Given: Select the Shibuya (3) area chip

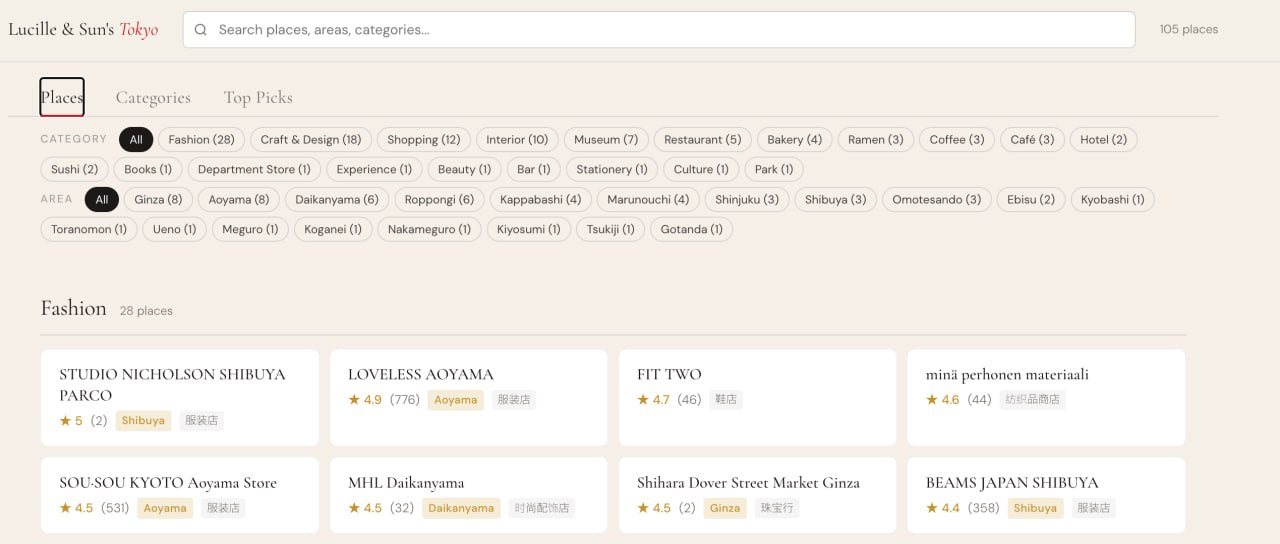Looking at the screenshot, I should 836,200.
